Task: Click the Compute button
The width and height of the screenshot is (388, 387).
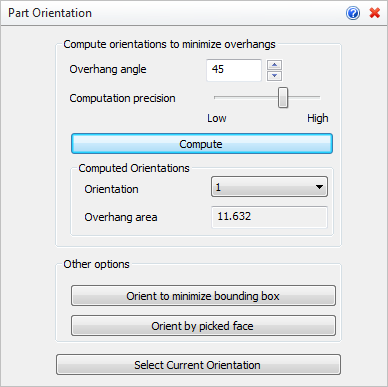Action: click(202, 144)
